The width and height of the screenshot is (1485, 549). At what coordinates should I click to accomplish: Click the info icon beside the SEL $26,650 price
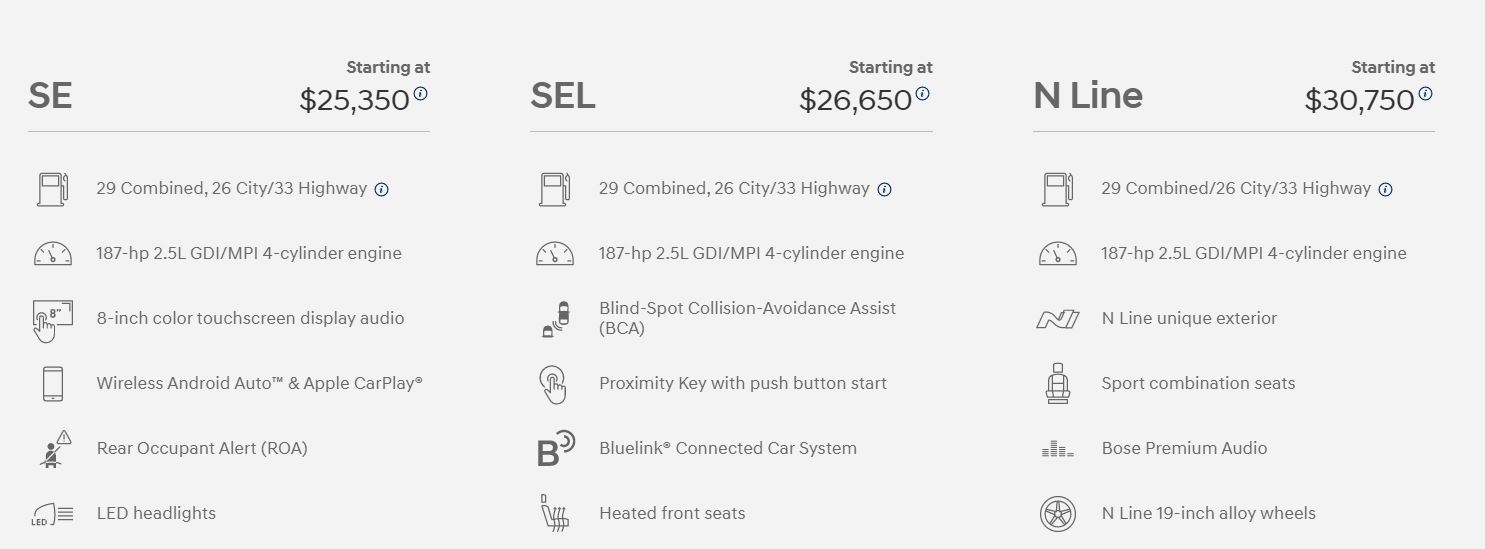(x=922, y=93)
